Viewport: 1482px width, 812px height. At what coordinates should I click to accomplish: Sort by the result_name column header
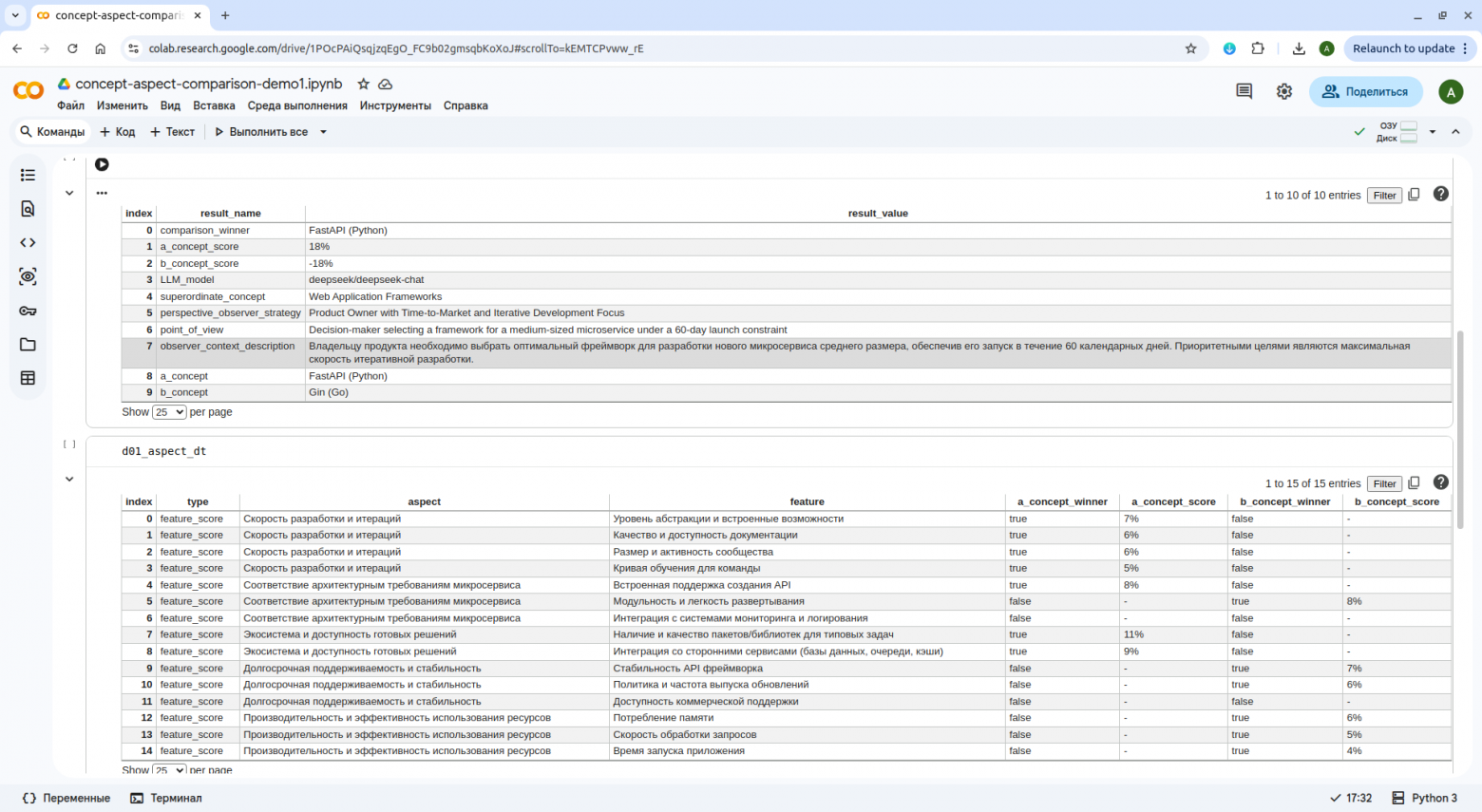tap(231, 214)
